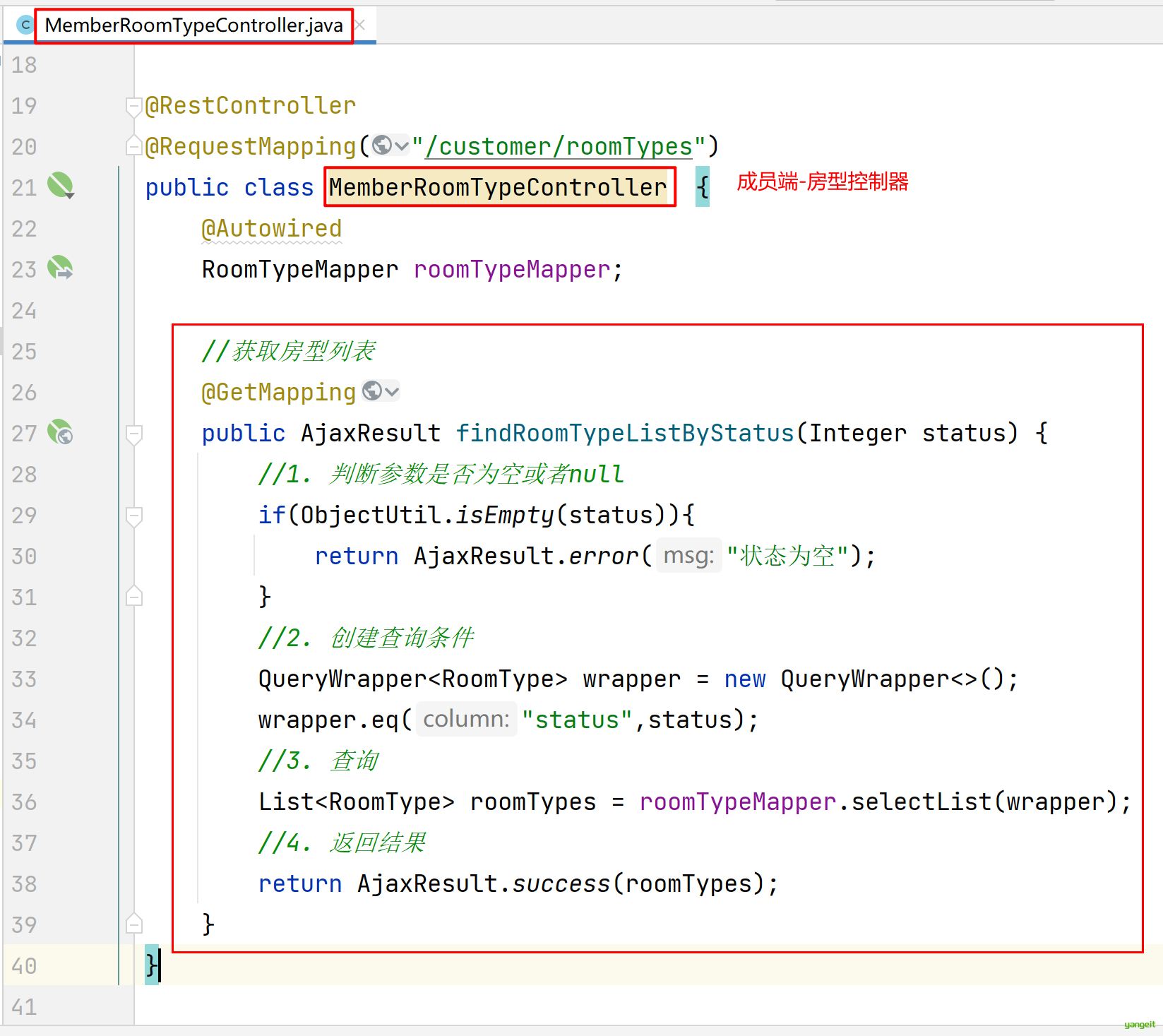Click the closing brace on line 40
Viewport: 1163px width, 1036px height.
click(x=151, y=965)
